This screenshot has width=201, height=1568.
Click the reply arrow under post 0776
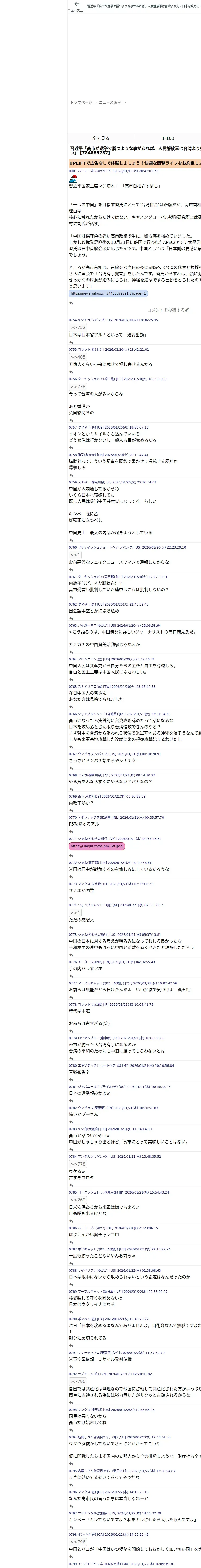(71, 976)
